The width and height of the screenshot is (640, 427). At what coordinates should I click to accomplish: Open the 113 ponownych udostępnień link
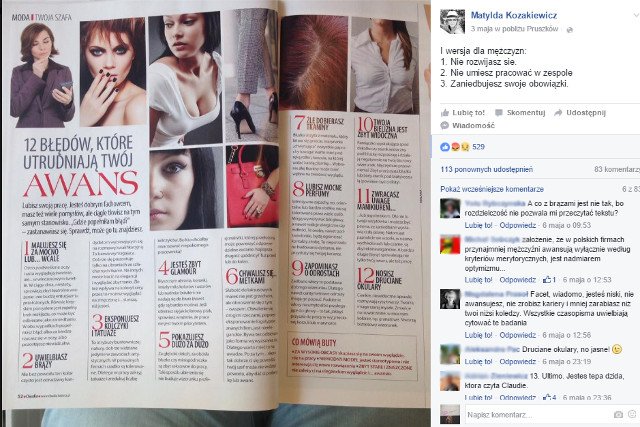coord(487,169)
